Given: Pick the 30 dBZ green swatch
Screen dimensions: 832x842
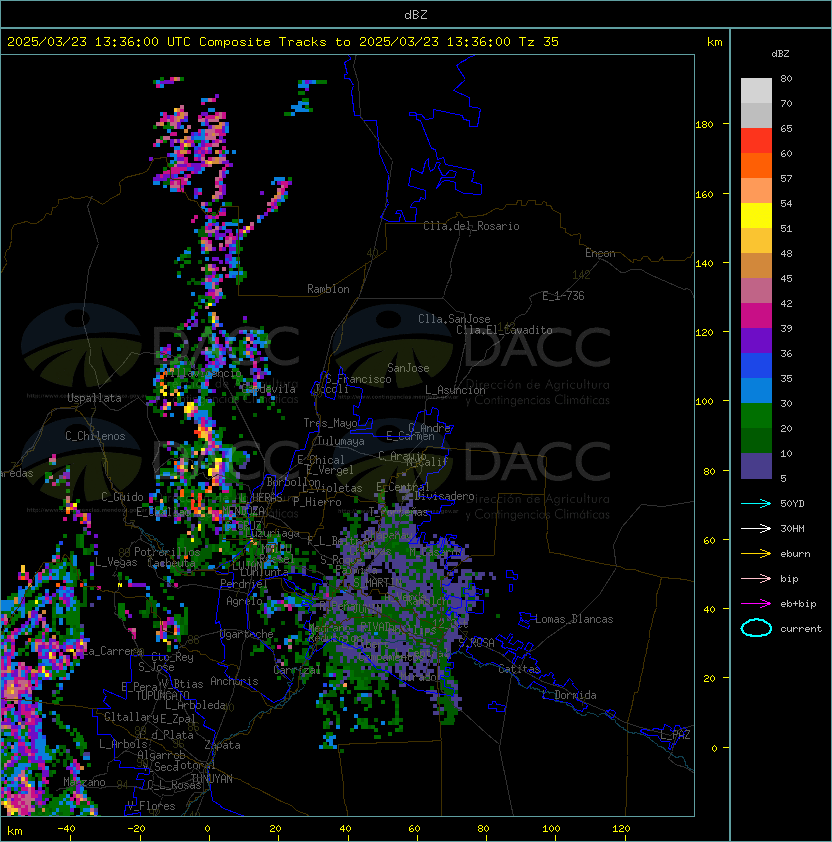Looking at the screenshot, I should tap(756, 416).
